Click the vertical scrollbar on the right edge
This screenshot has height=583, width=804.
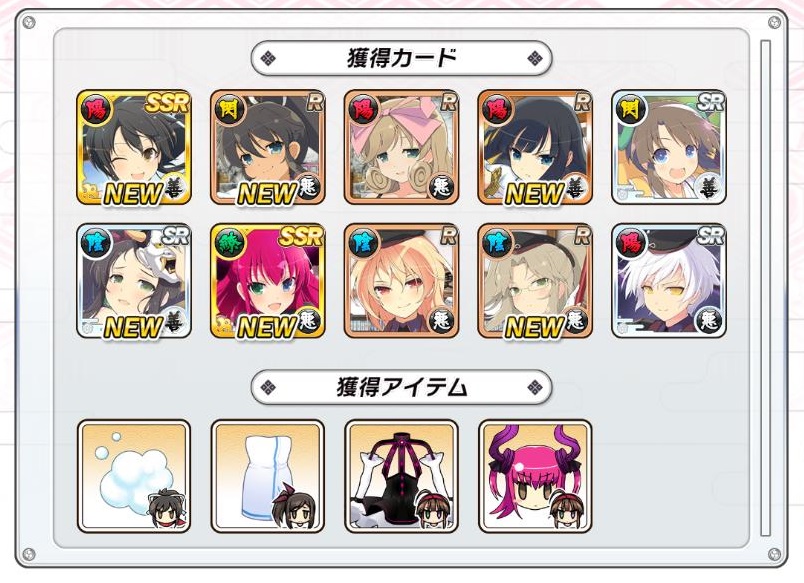coord(766,288)
